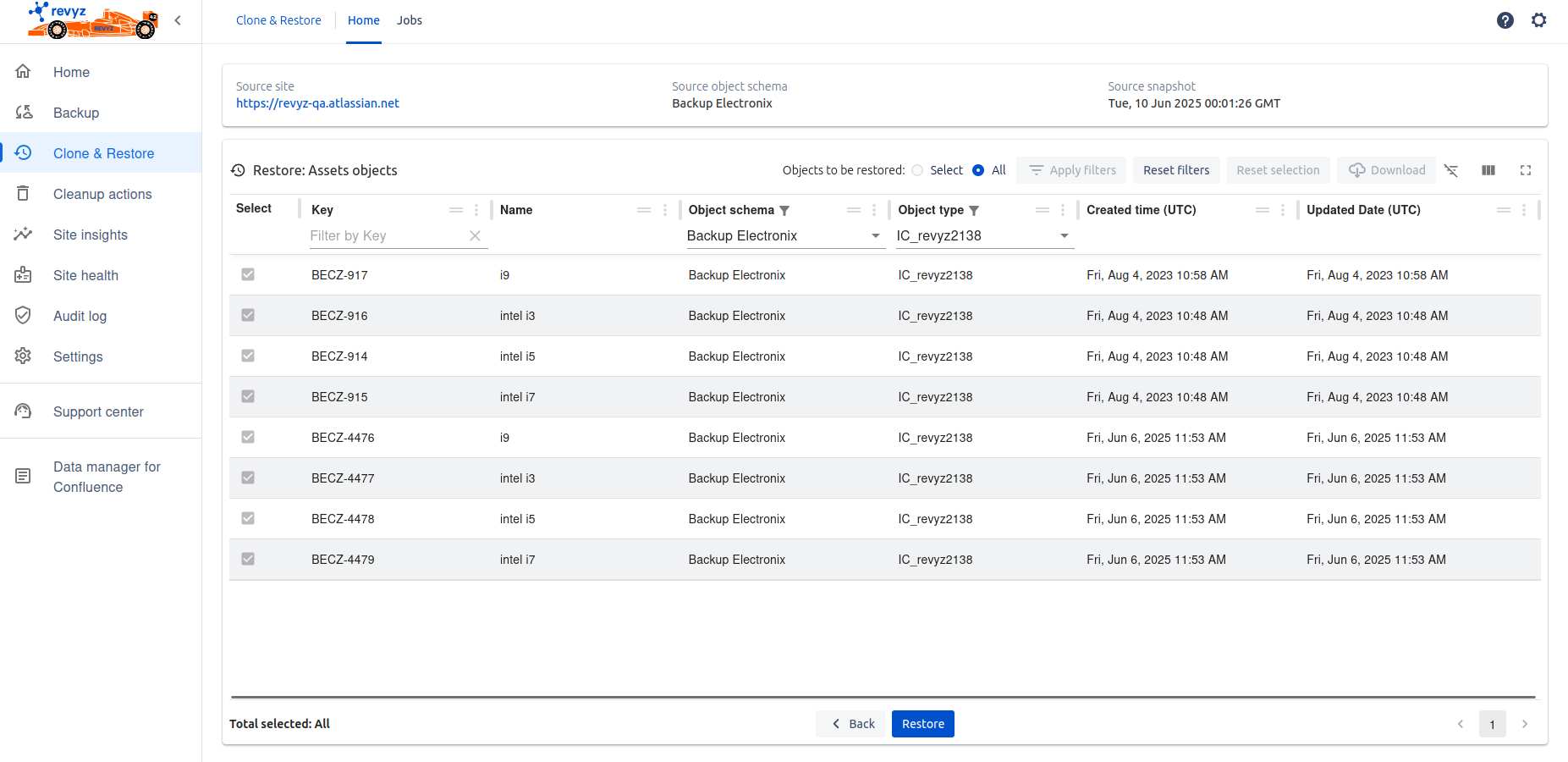The width and height of the screenshot is (1568, 762).
Task: Click the Filter by Key input field
Action: point(385,236)
